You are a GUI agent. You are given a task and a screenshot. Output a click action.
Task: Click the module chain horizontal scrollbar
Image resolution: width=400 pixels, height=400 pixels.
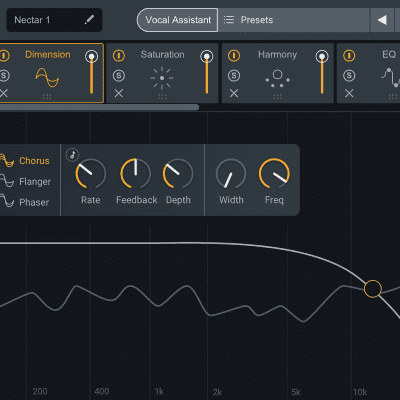99,107
